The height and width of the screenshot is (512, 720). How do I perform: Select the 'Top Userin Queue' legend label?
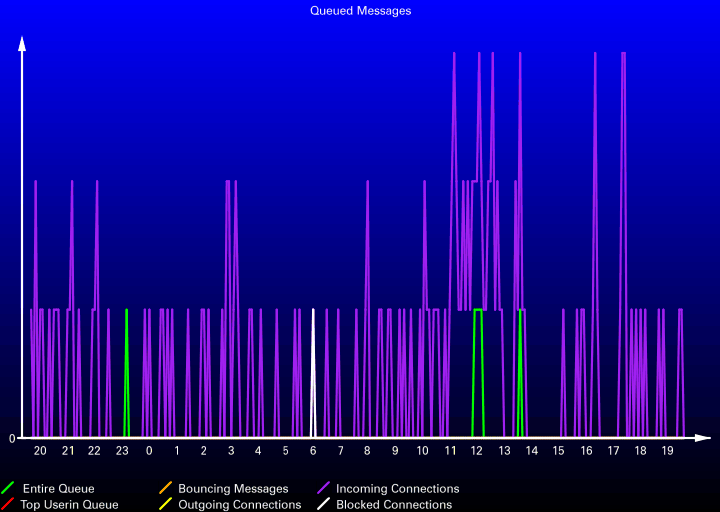(x=69, y=505)
